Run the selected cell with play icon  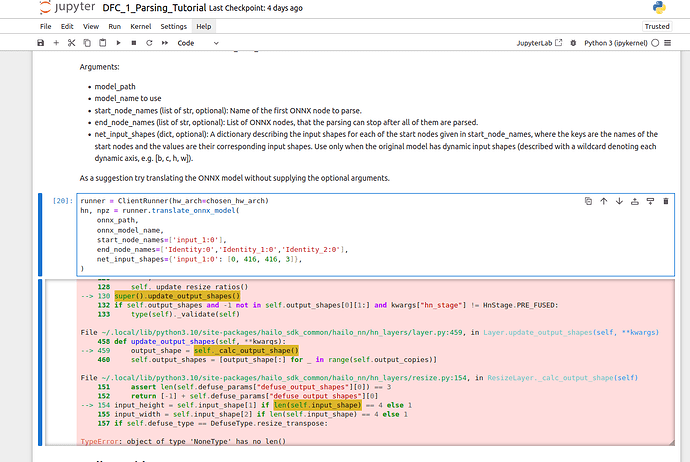click(119, 44)
